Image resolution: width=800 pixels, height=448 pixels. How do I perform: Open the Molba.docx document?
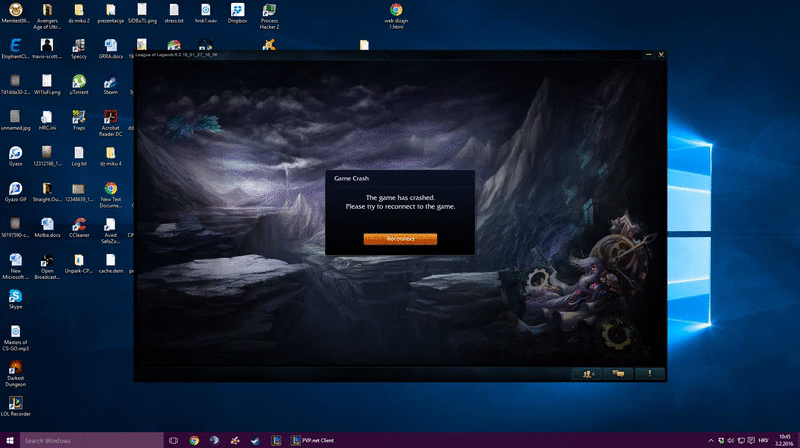(47, 228)
